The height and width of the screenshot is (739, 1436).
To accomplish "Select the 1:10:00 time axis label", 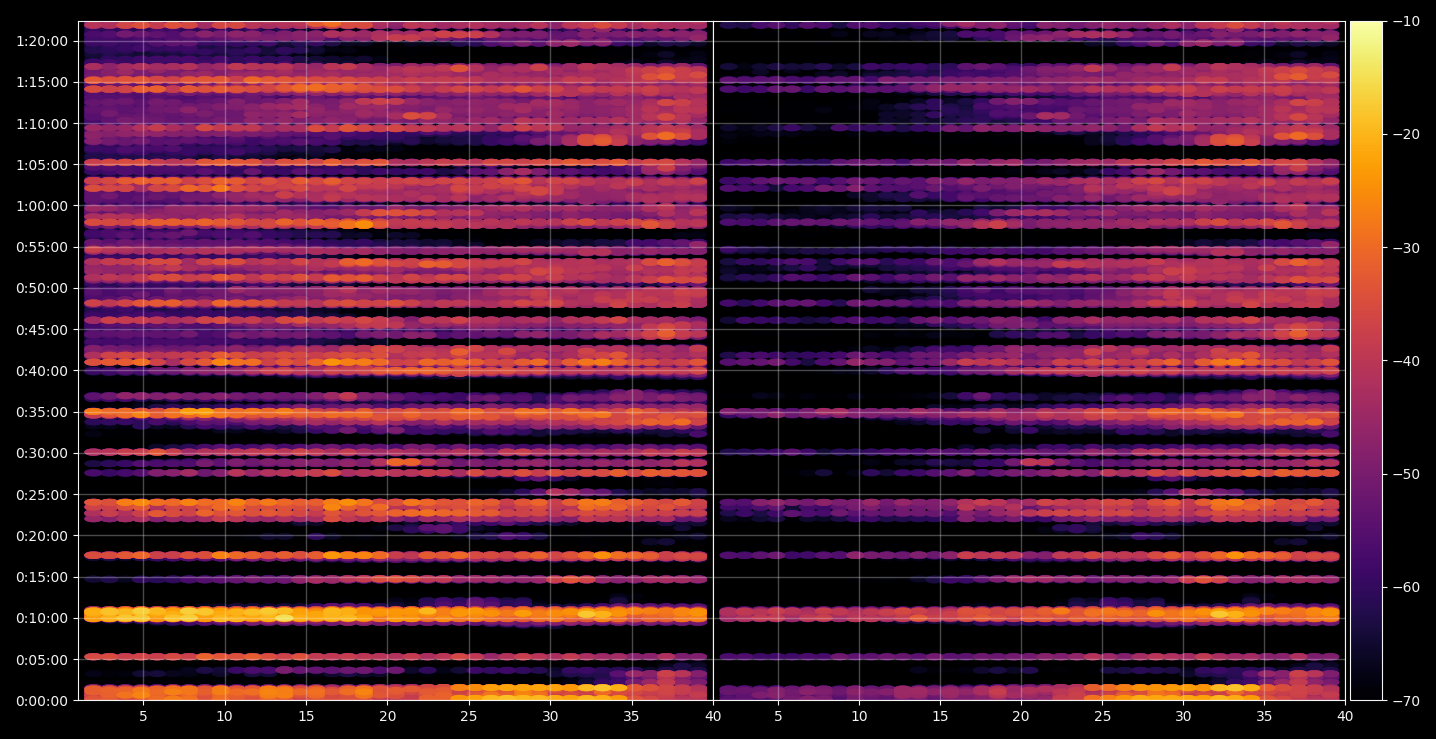I will tap(42, 124).
